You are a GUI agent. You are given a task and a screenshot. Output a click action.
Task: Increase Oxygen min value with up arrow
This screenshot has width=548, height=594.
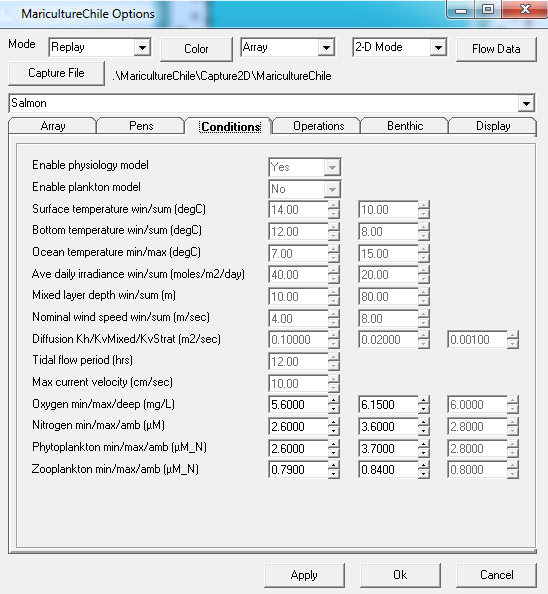point(333,400)
